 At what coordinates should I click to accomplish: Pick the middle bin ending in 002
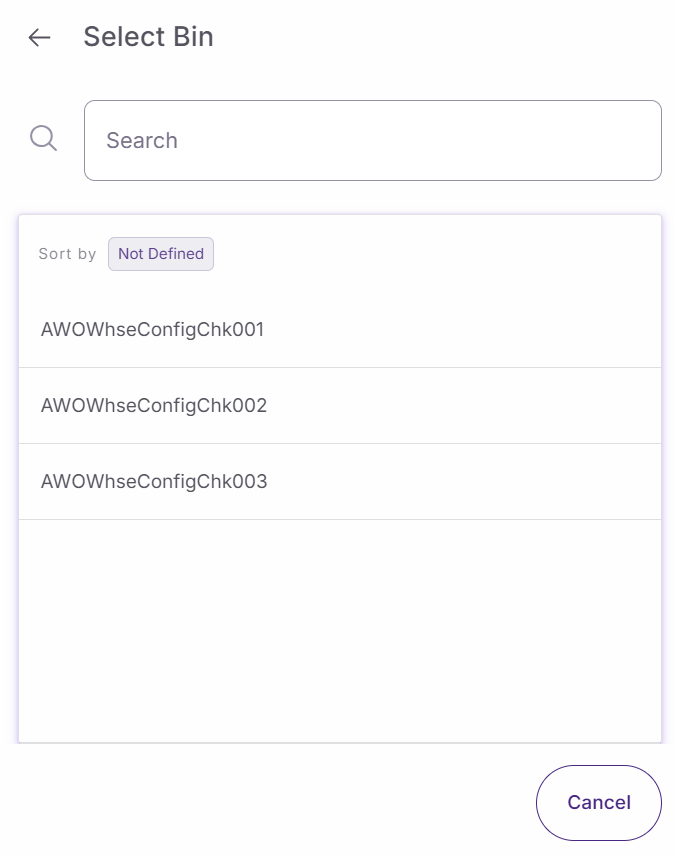tap(154, 406)
